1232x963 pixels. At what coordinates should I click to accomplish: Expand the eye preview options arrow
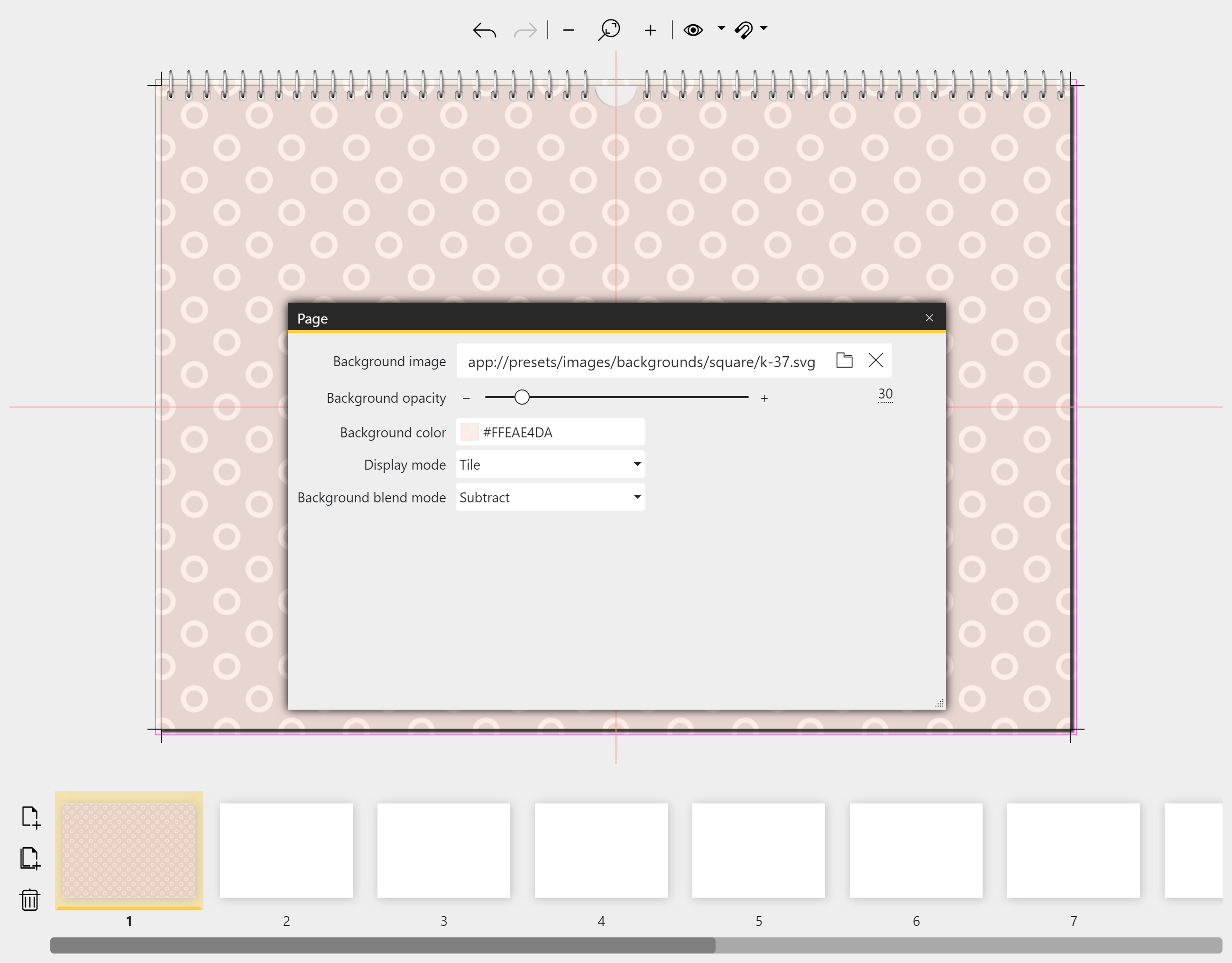pos(719,29)
